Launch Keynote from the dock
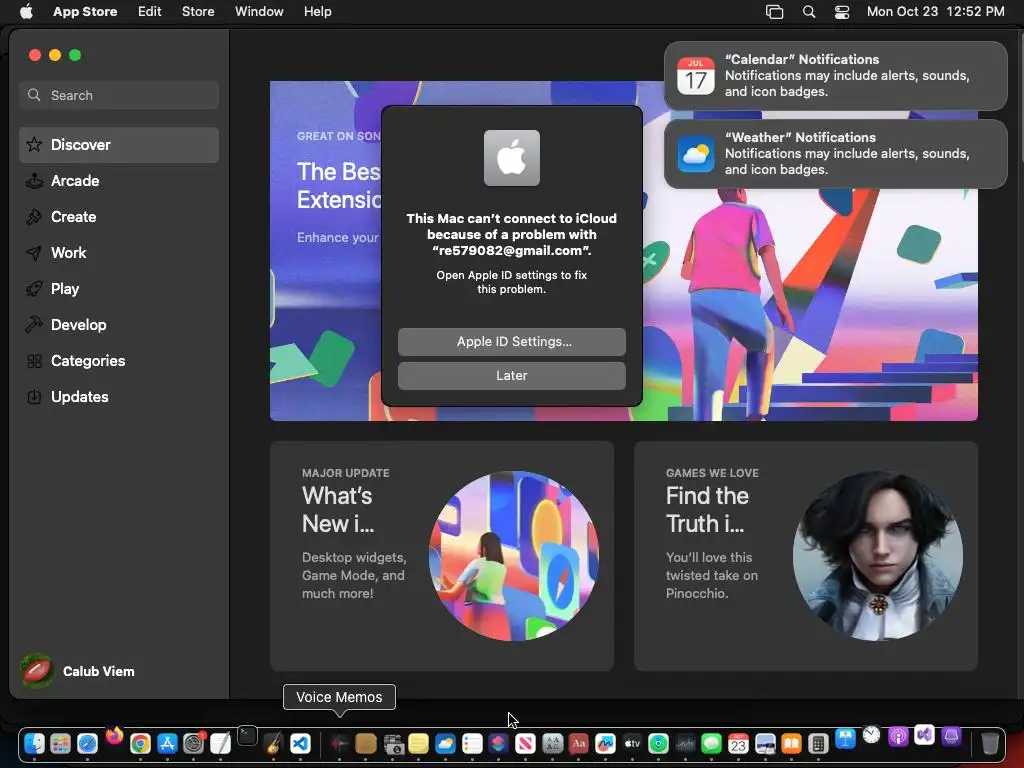This screenshot has width=1024, height=768. click(845, 739)
